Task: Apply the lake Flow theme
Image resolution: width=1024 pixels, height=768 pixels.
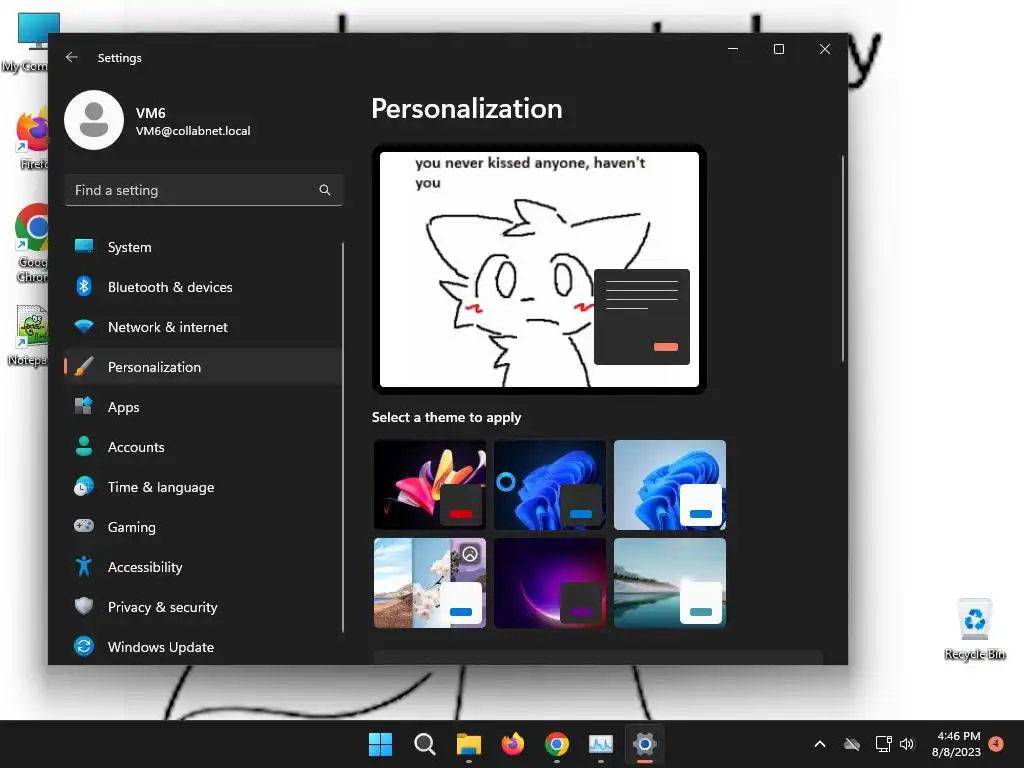Action: tap(670, 583)
